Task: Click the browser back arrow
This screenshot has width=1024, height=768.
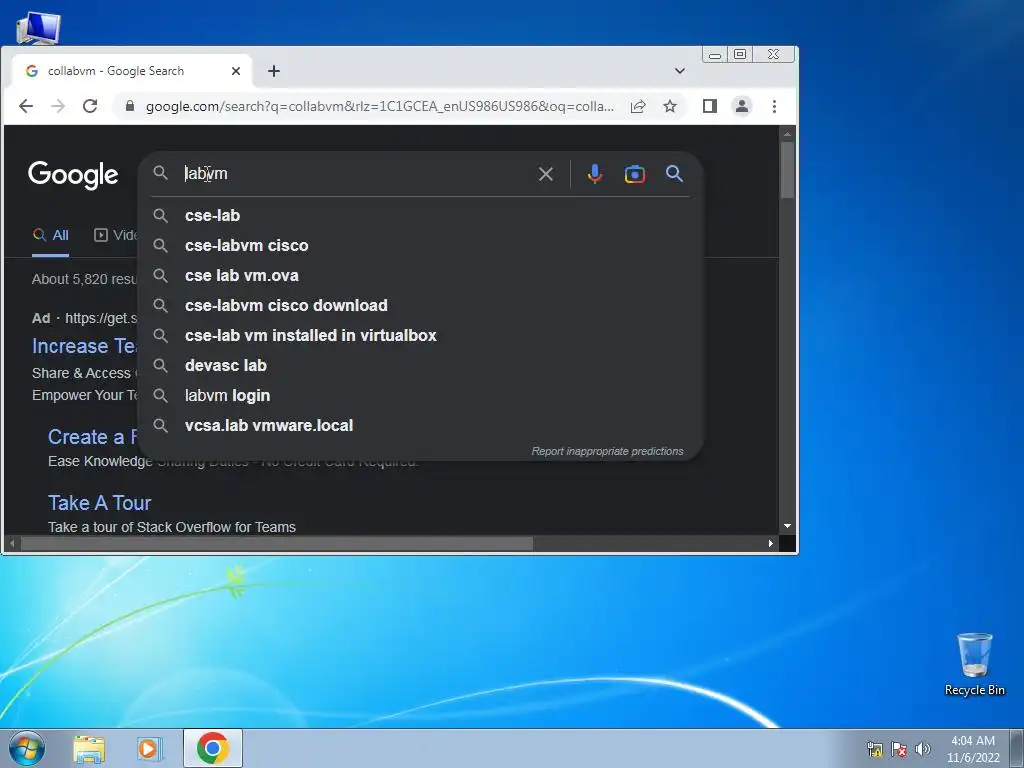Action: point(26,106)
